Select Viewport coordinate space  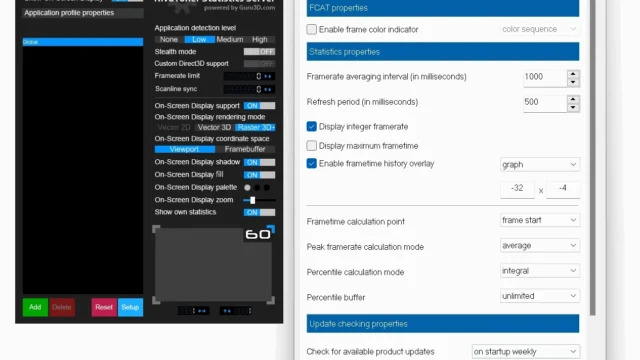coord(184,149)
